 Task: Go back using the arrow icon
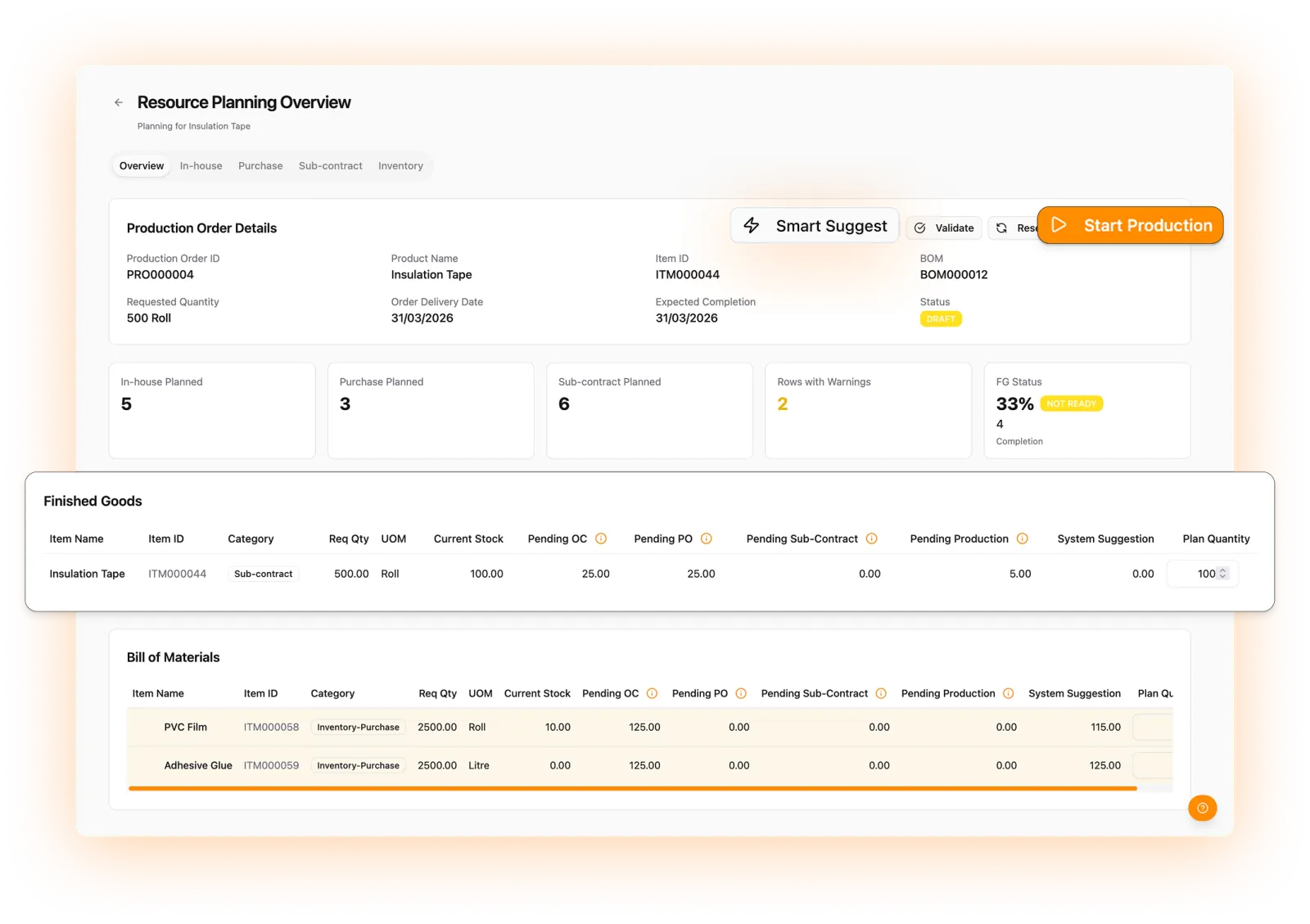pyautogui.click(x=119, y=102)
